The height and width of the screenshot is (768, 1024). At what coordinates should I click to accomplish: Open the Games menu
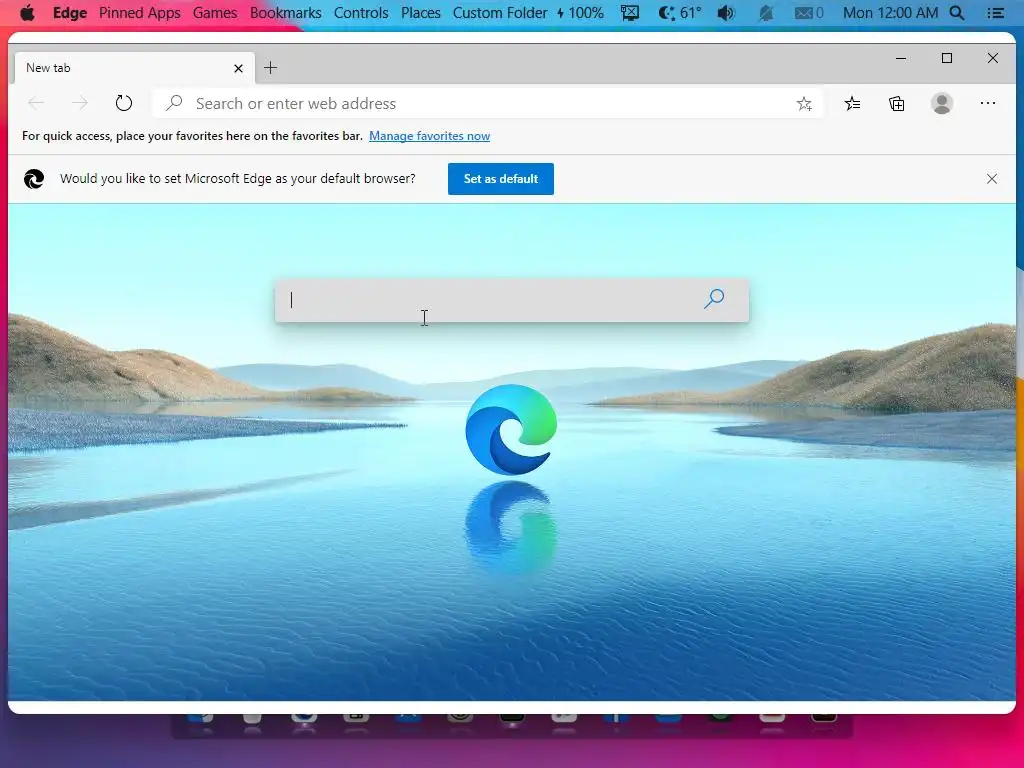pyautogui.click(x=215, y=12)
